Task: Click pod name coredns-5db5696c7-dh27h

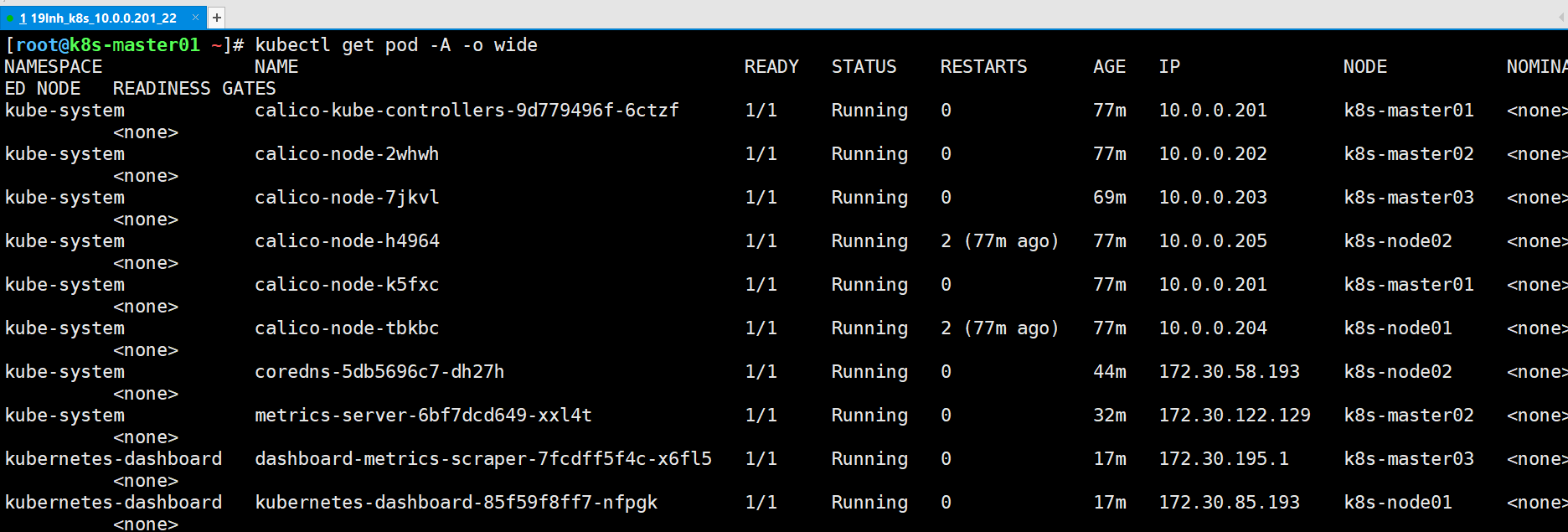Action: tap(379, 372)
